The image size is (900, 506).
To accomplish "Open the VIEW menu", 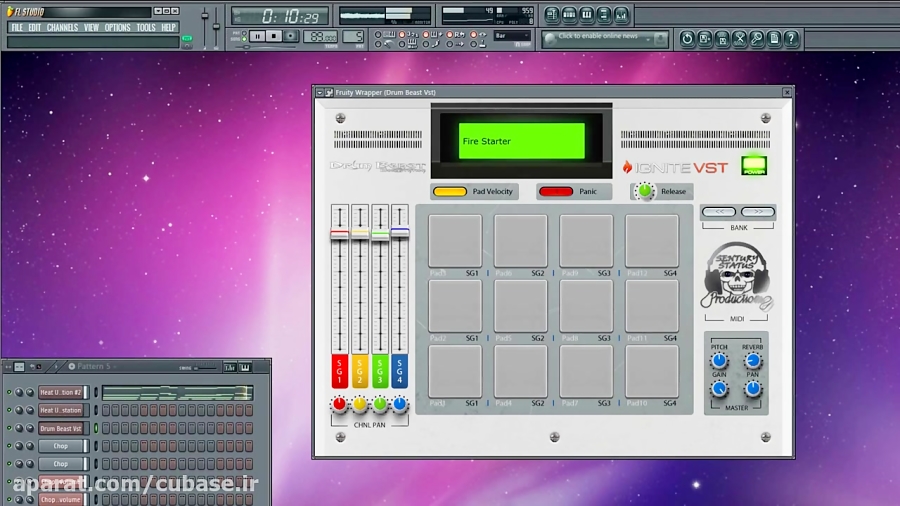I will click(91, 28).
